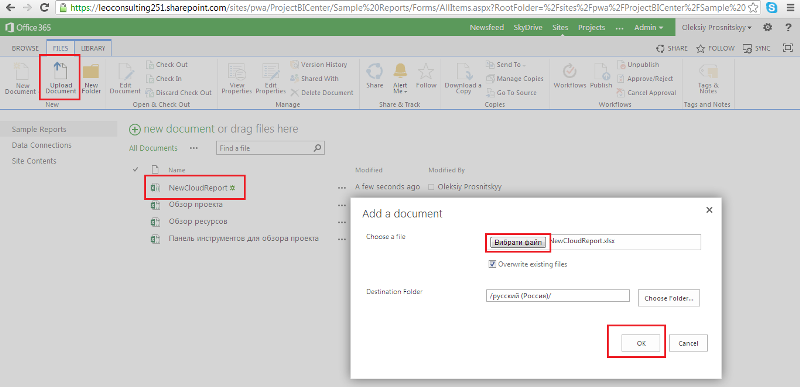
Task: Toggle the Overwrite existing files checkbox
Action: coord(492,264)
